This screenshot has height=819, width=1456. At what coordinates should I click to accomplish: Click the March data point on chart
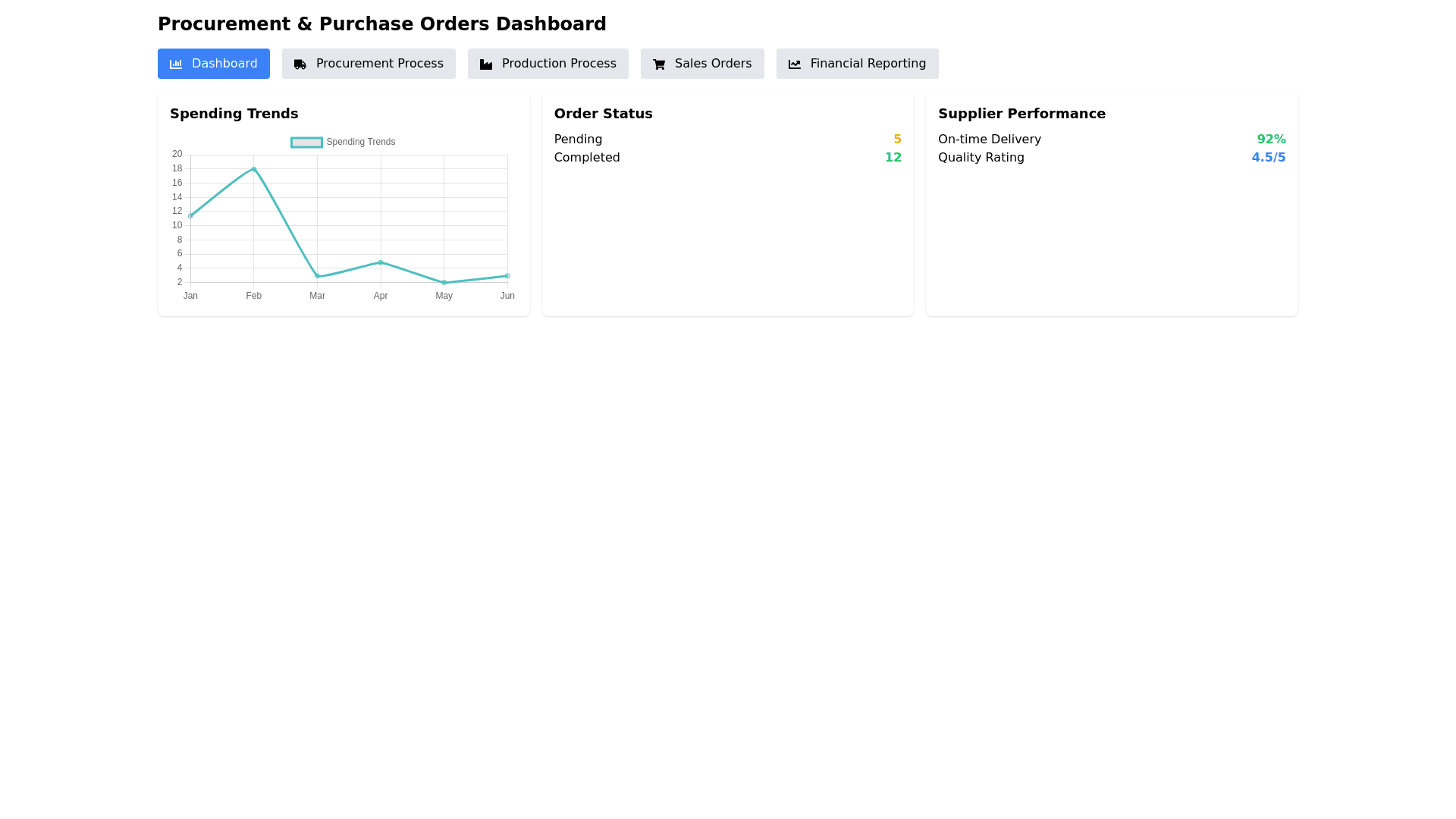point(318,276)
